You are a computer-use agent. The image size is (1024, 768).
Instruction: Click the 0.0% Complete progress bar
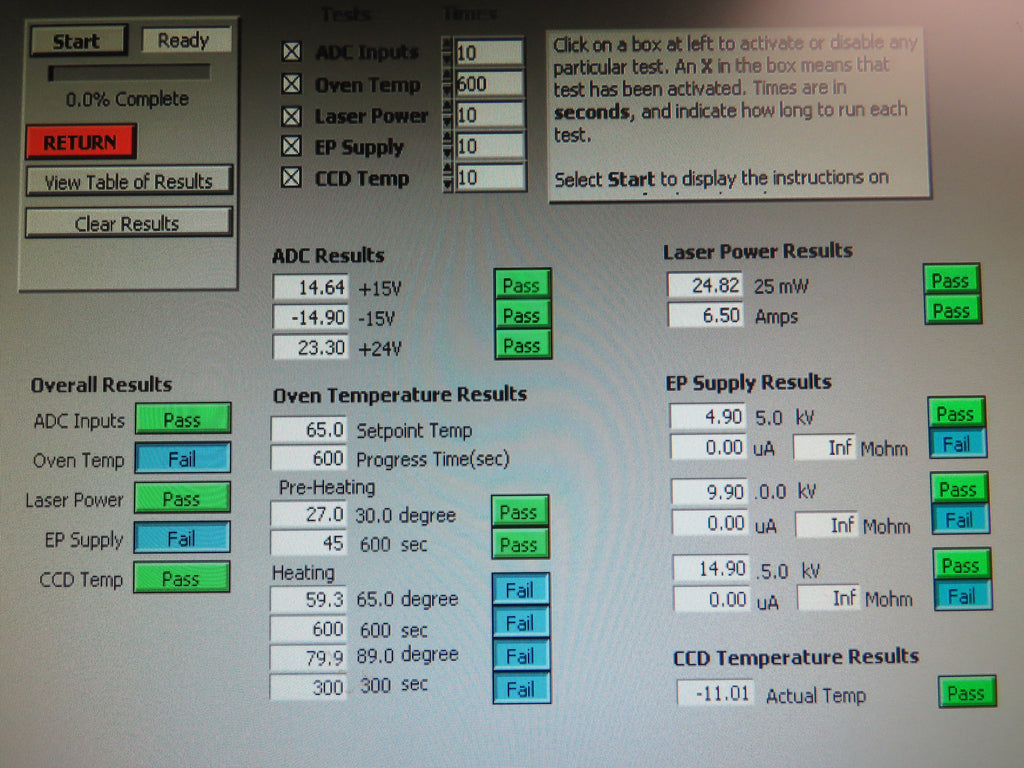130,71
